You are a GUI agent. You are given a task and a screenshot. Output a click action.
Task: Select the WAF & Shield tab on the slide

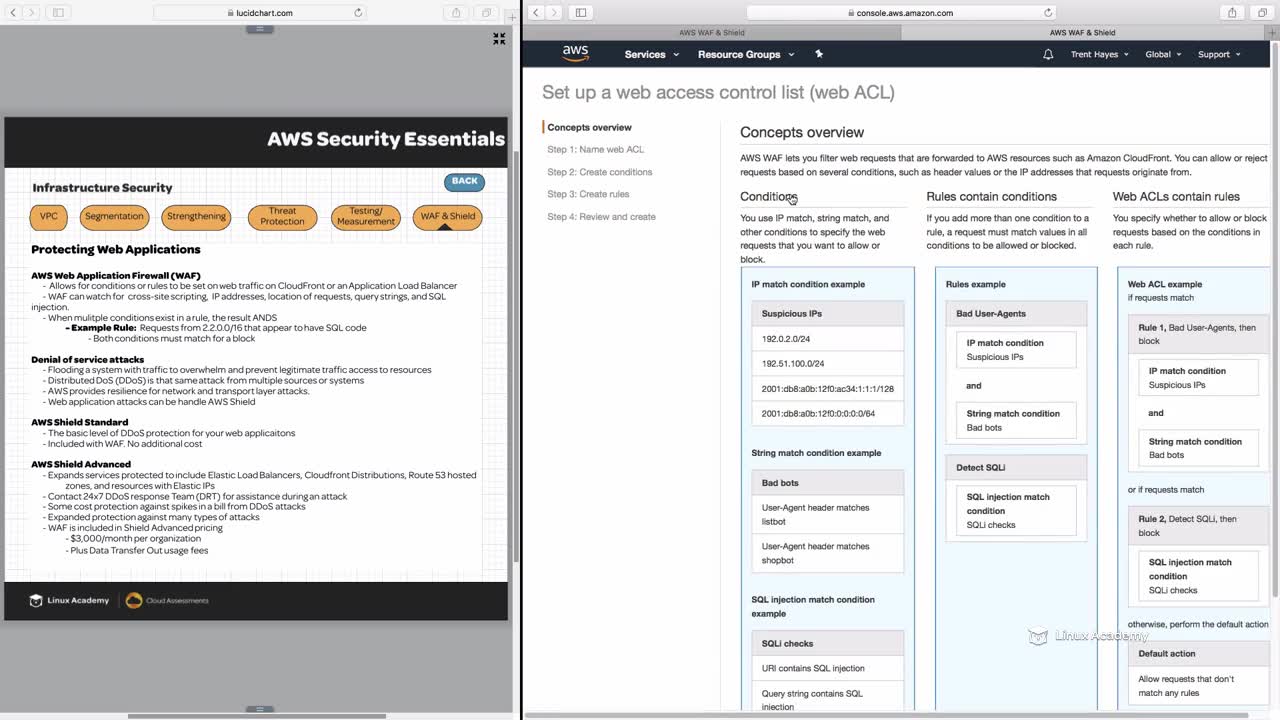coord(447,217)
